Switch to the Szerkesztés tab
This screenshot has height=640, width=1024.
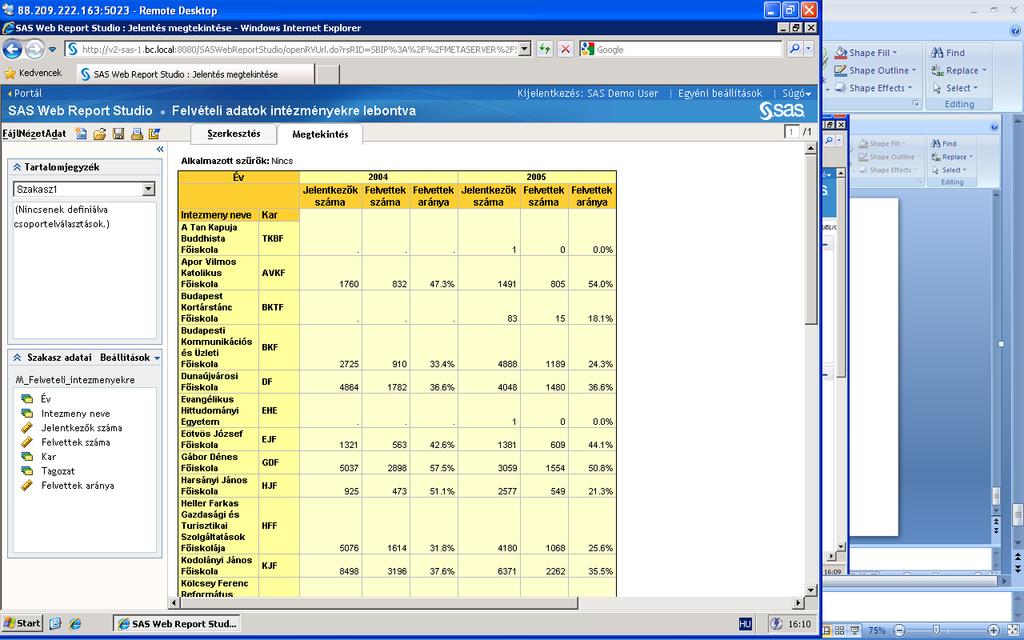pos(234,134)
